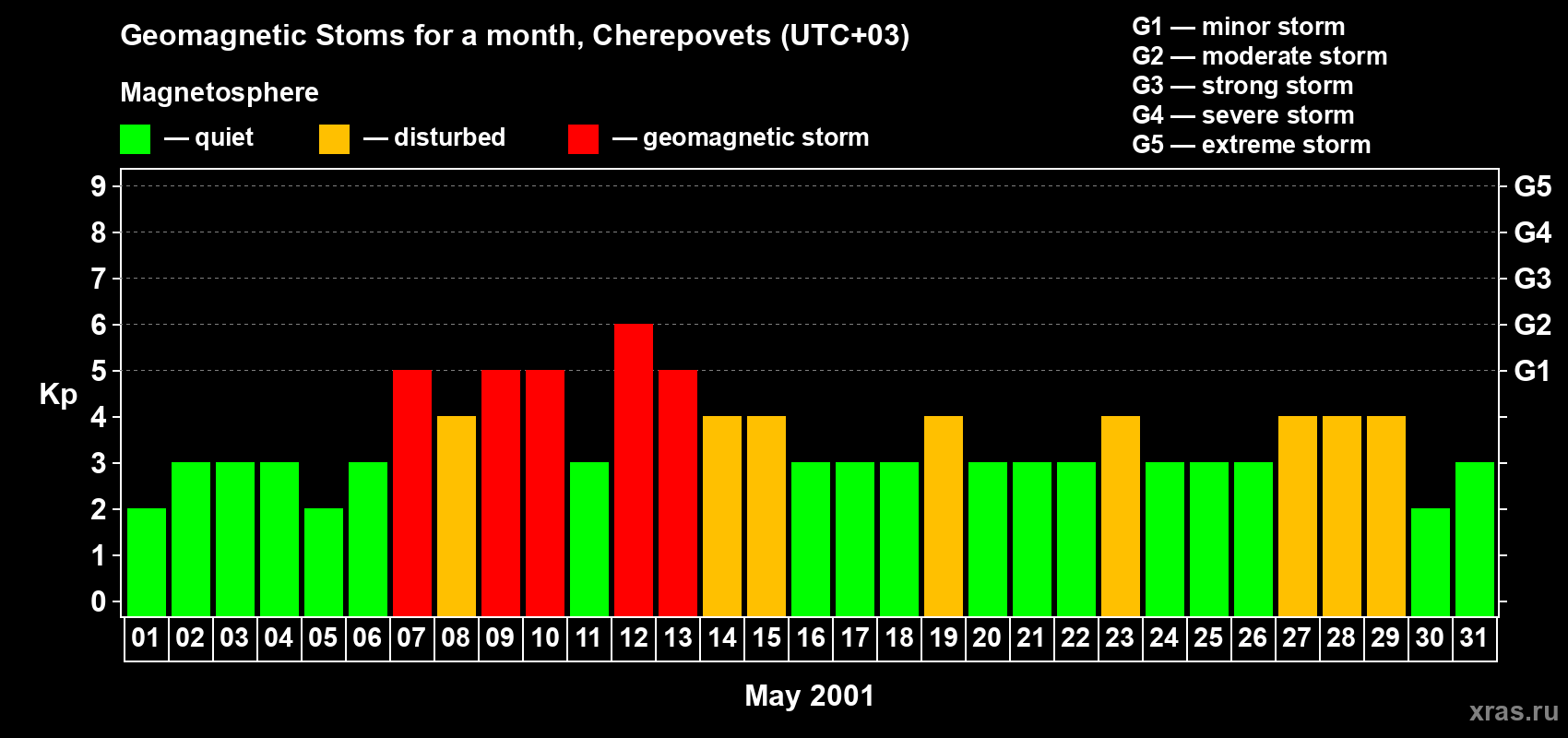
Task: Click the orange bar for day 19
Action: [944, 517]
